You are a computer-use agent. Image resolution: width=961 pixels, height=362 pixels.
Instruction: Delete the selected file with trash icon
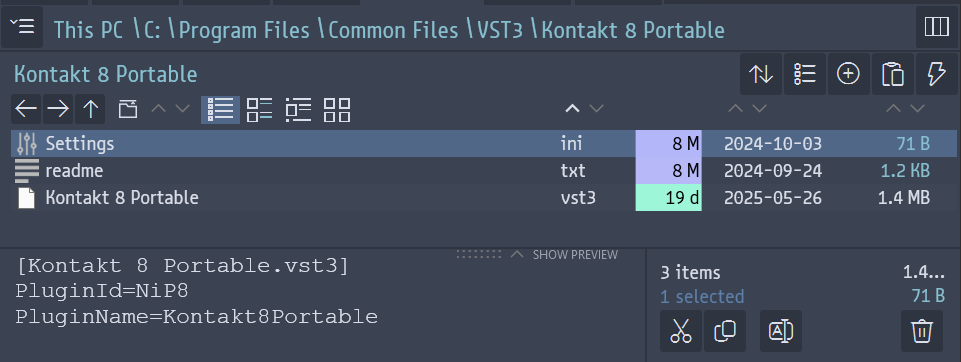[922, 331]
